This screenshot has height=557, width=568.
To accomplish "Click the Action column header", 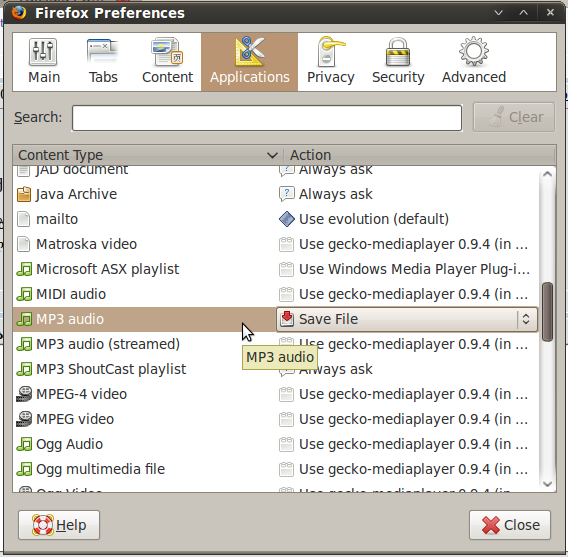I will 419,155.
